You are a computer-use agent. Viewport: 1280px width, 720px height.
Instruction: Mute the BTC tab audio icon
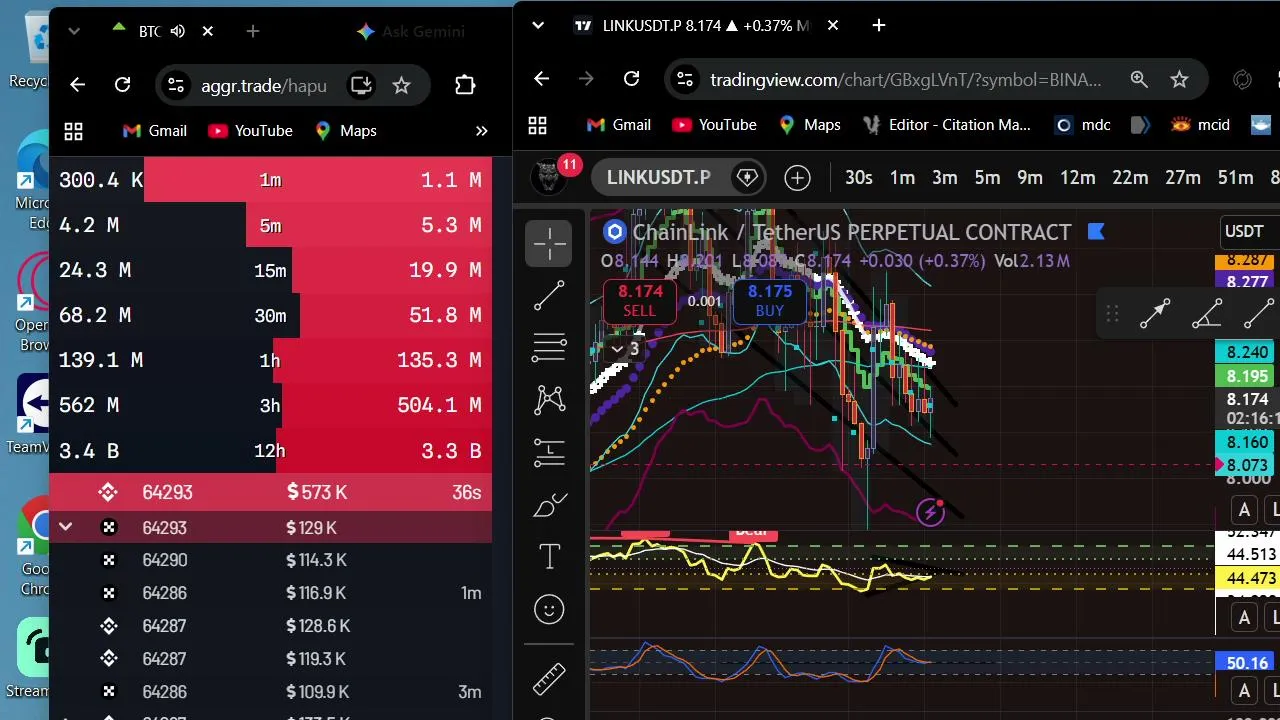[178, 31]
